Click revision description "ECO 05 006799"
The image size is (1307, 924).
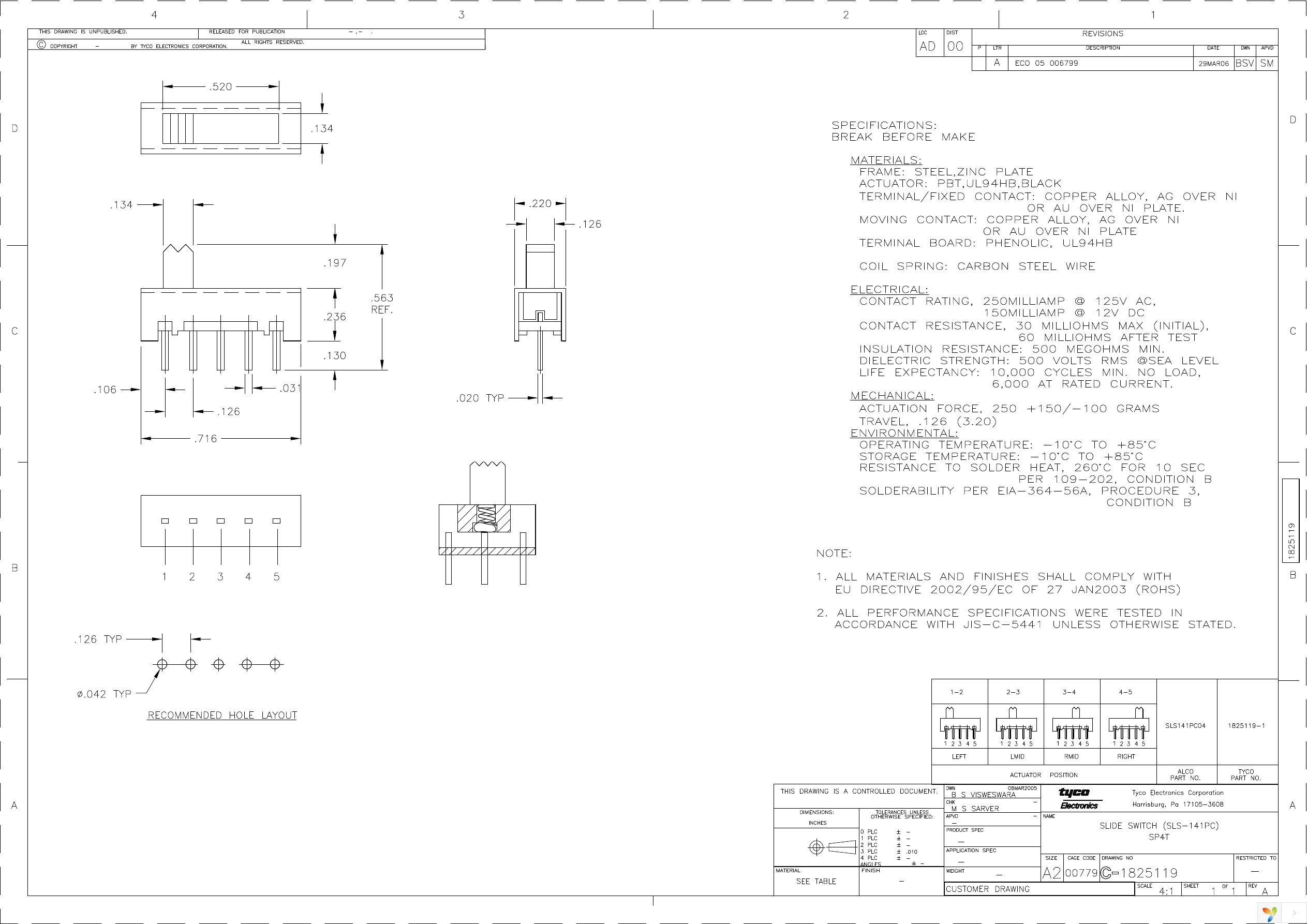(x=1046, y=64)
